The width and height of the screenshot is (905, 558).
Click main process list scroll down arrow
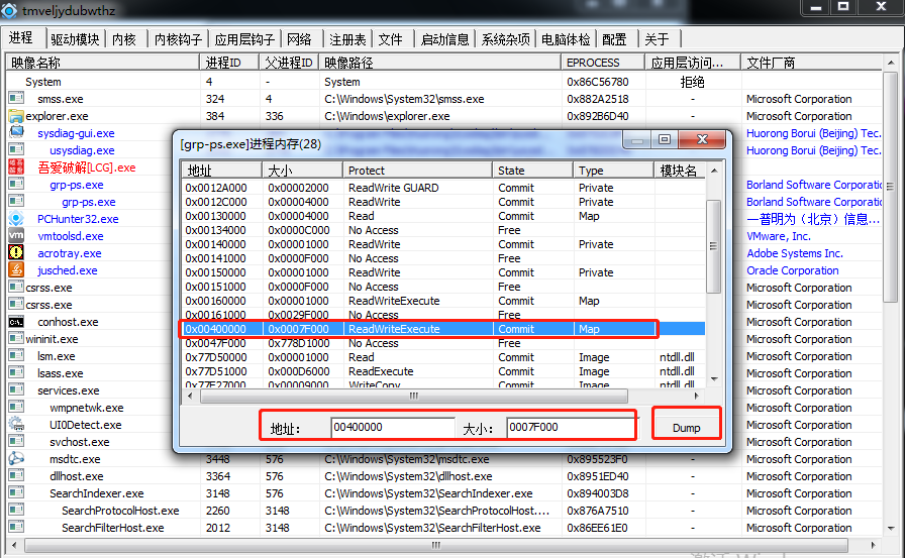tap(891, 528)
